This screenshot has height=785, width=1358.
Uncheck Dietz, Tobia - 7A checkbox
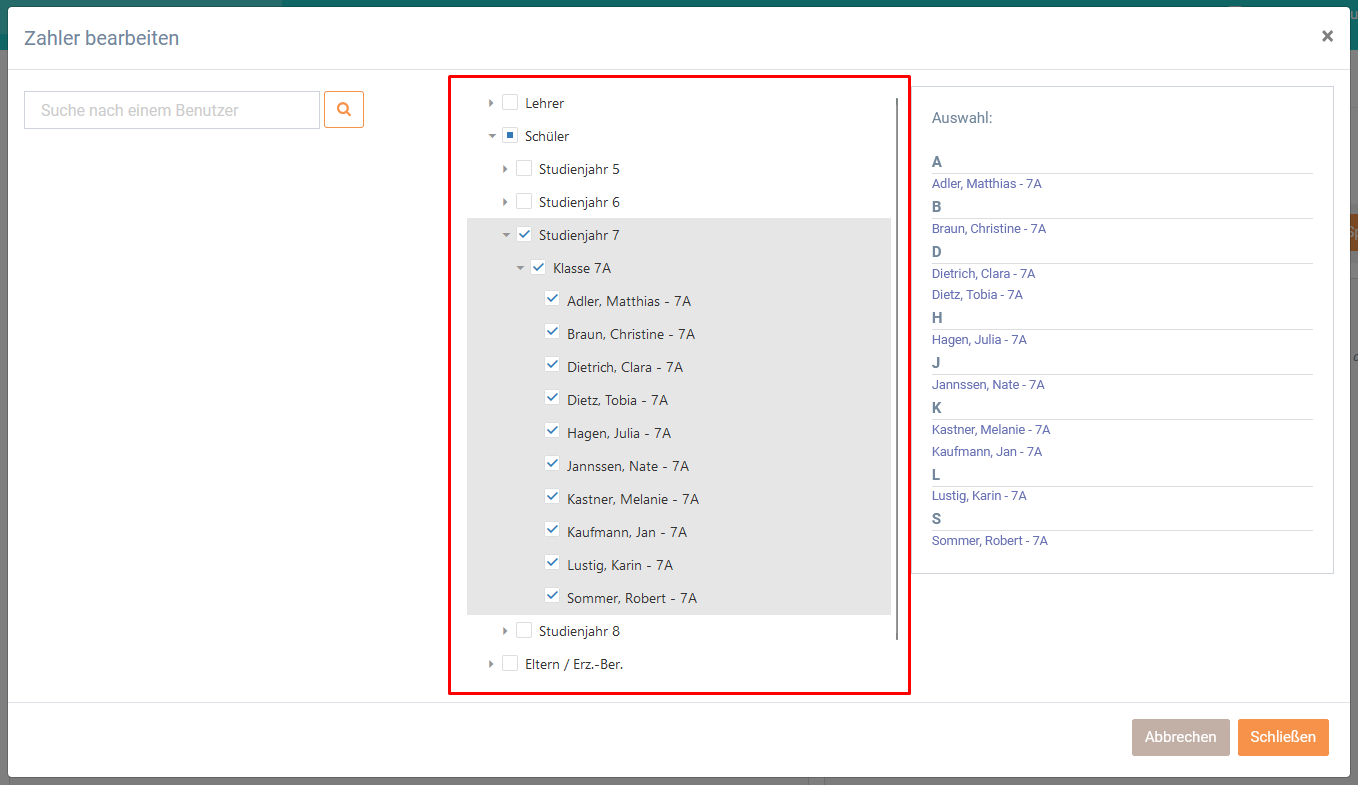tap(552, 399)
